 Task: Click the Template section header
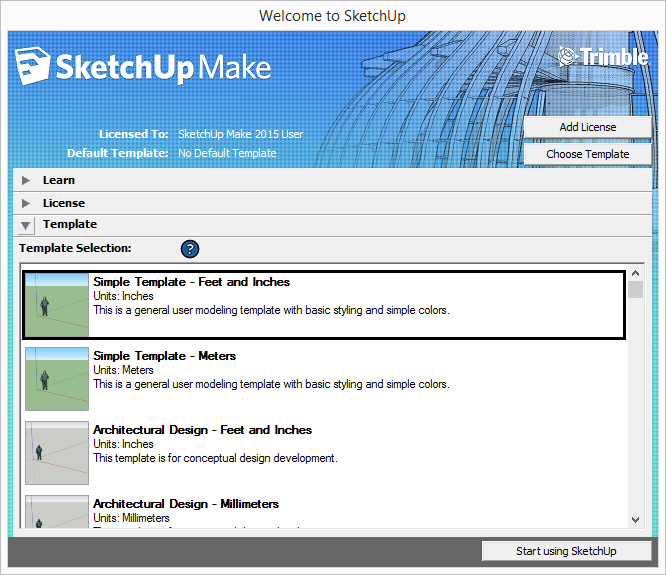pos(333,225)
